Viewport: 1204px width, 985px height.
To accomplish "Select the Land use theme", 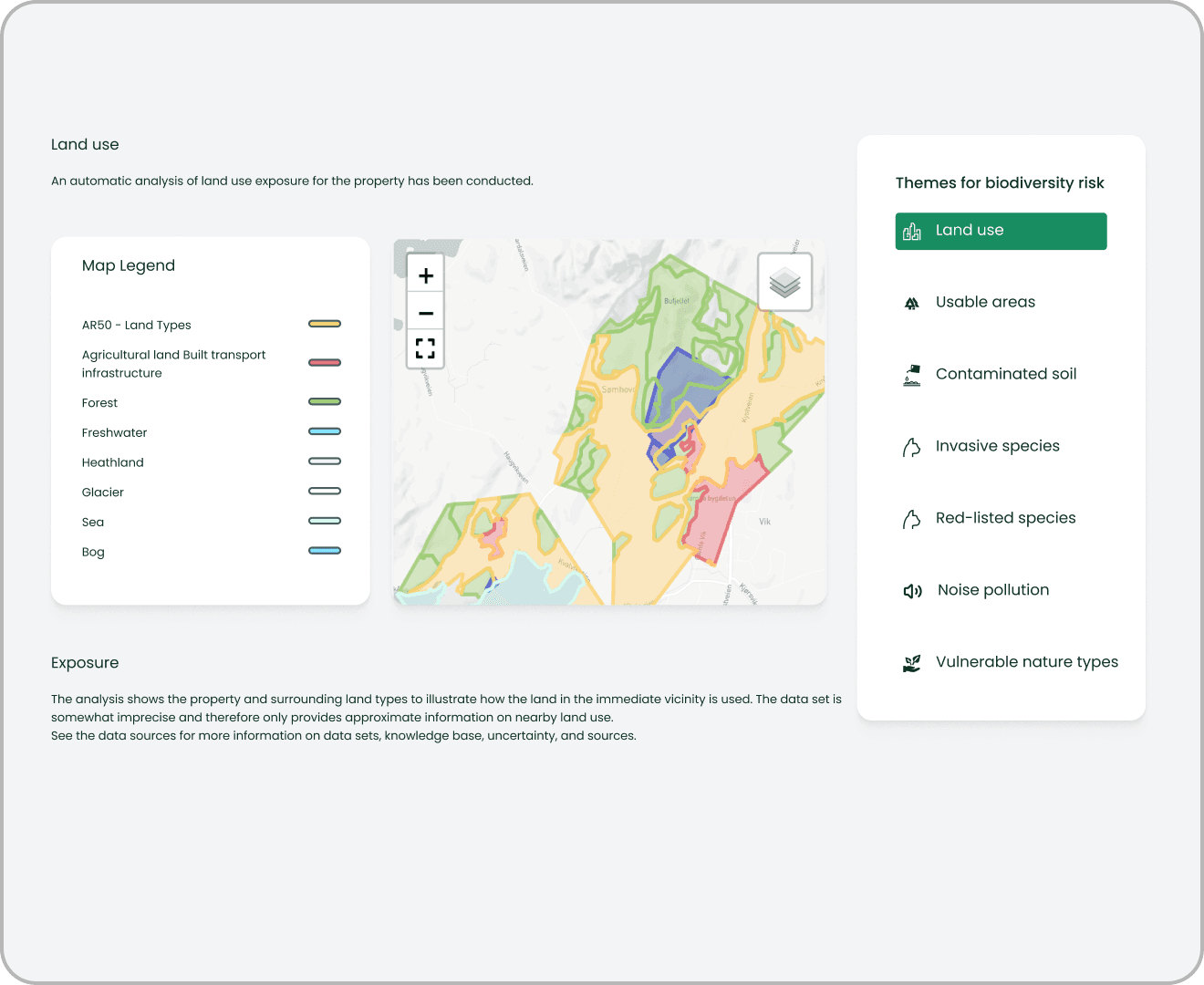I will click(1001, 231).
